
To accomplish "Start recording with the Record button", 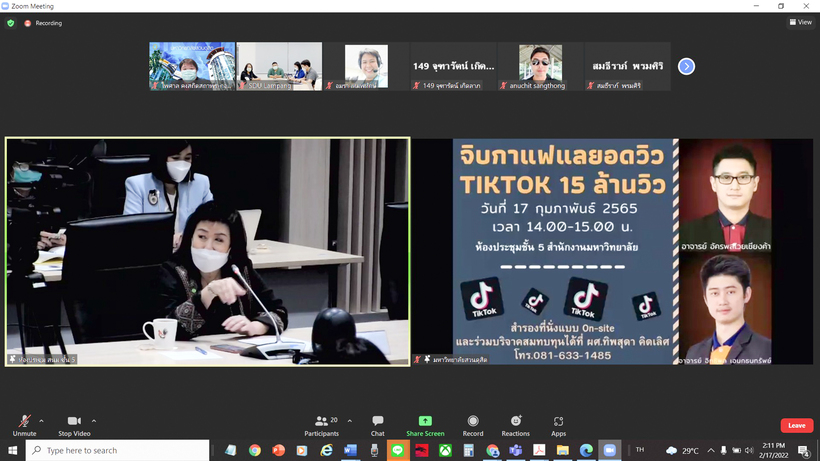I will [x=473, y=425].
